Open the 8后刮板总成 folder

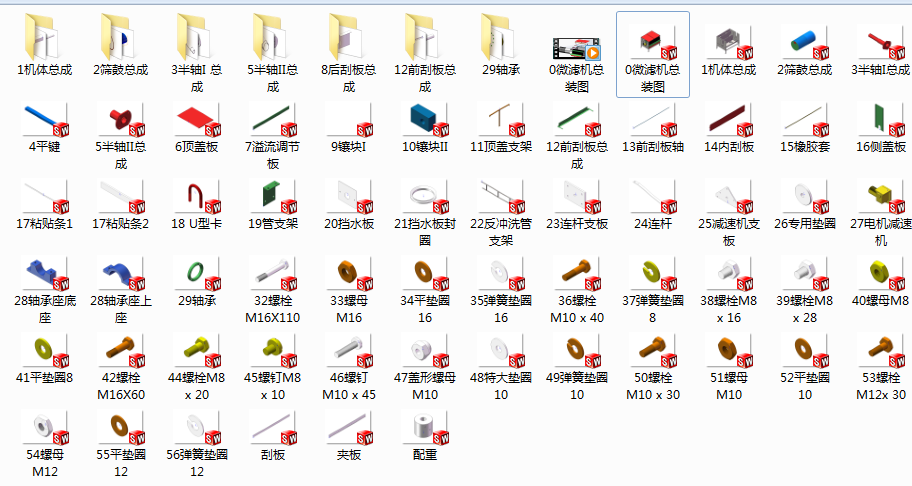pyautogui.click(x=349, y=53)
